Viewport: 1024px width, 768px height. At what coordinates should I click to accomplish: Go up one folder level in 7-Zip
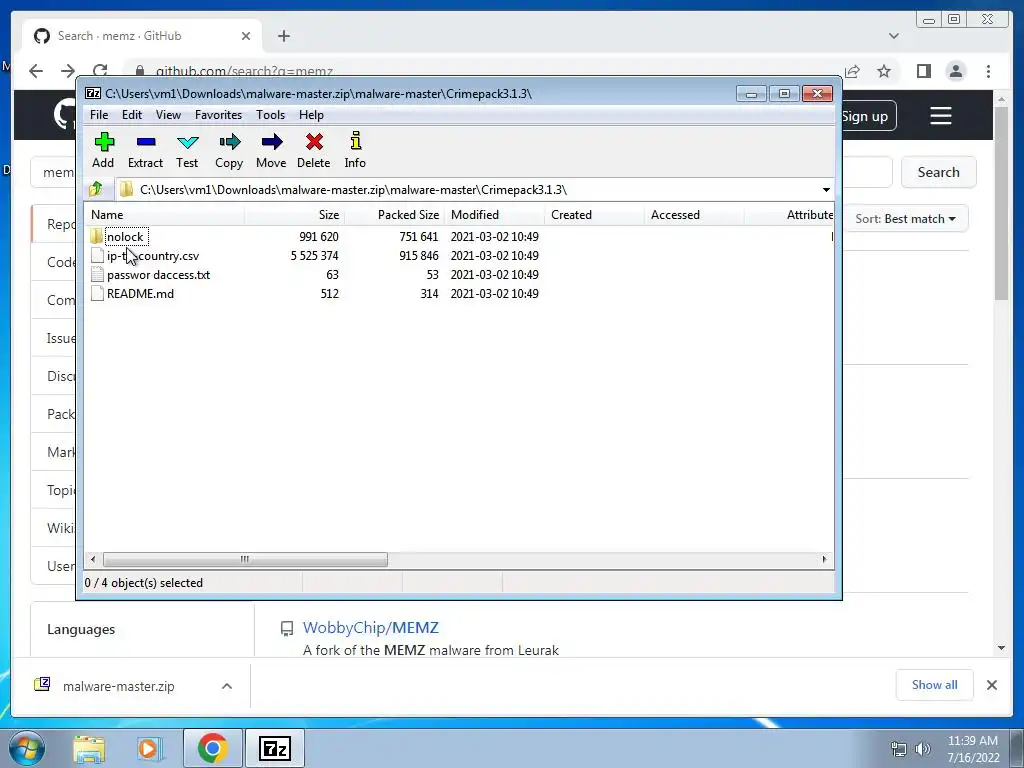click(96, 189)
